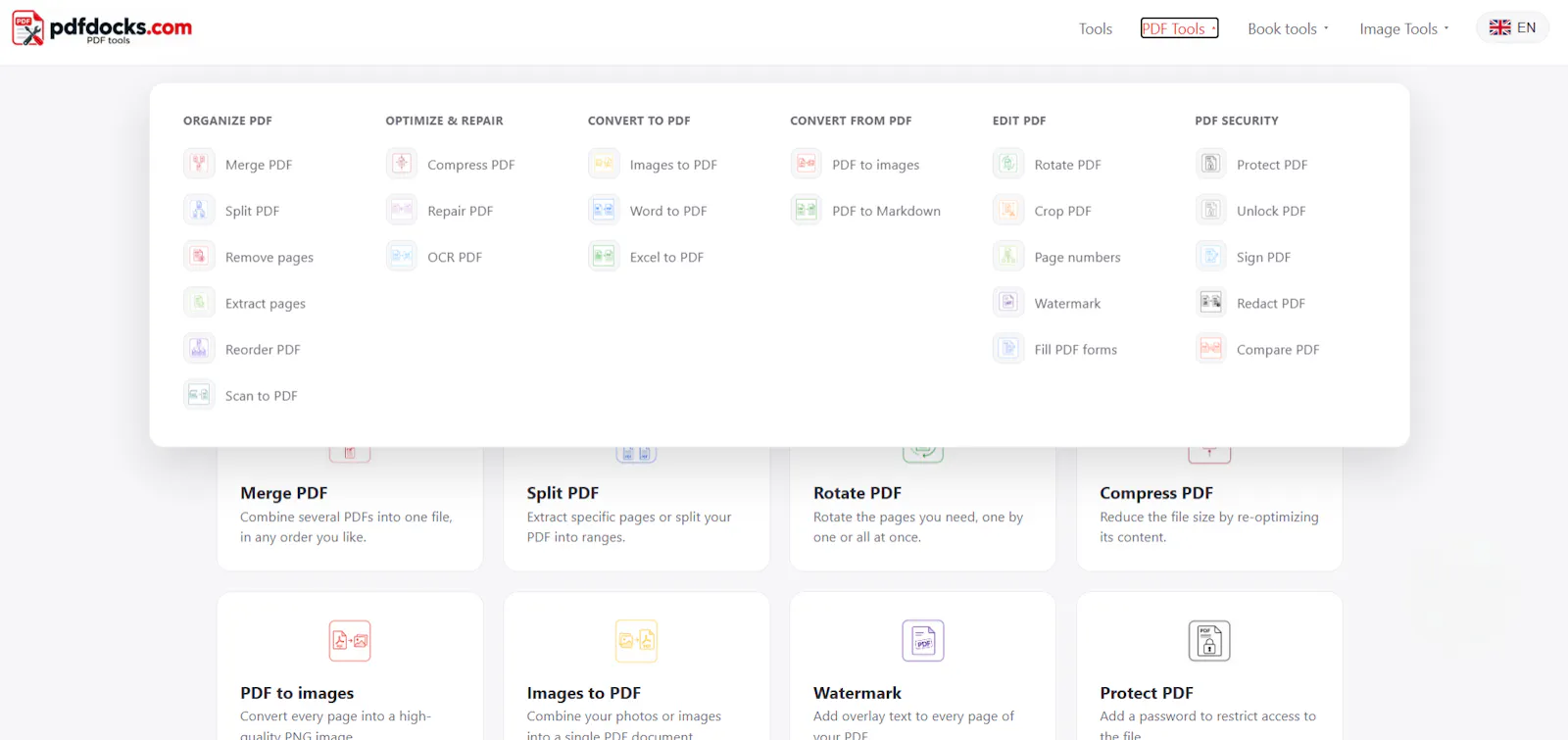Image resolution: width=1568 pixels, height=740 pixels.
Task: Open the Compress PDF card heading below the menu
Action: [1156, 493]
